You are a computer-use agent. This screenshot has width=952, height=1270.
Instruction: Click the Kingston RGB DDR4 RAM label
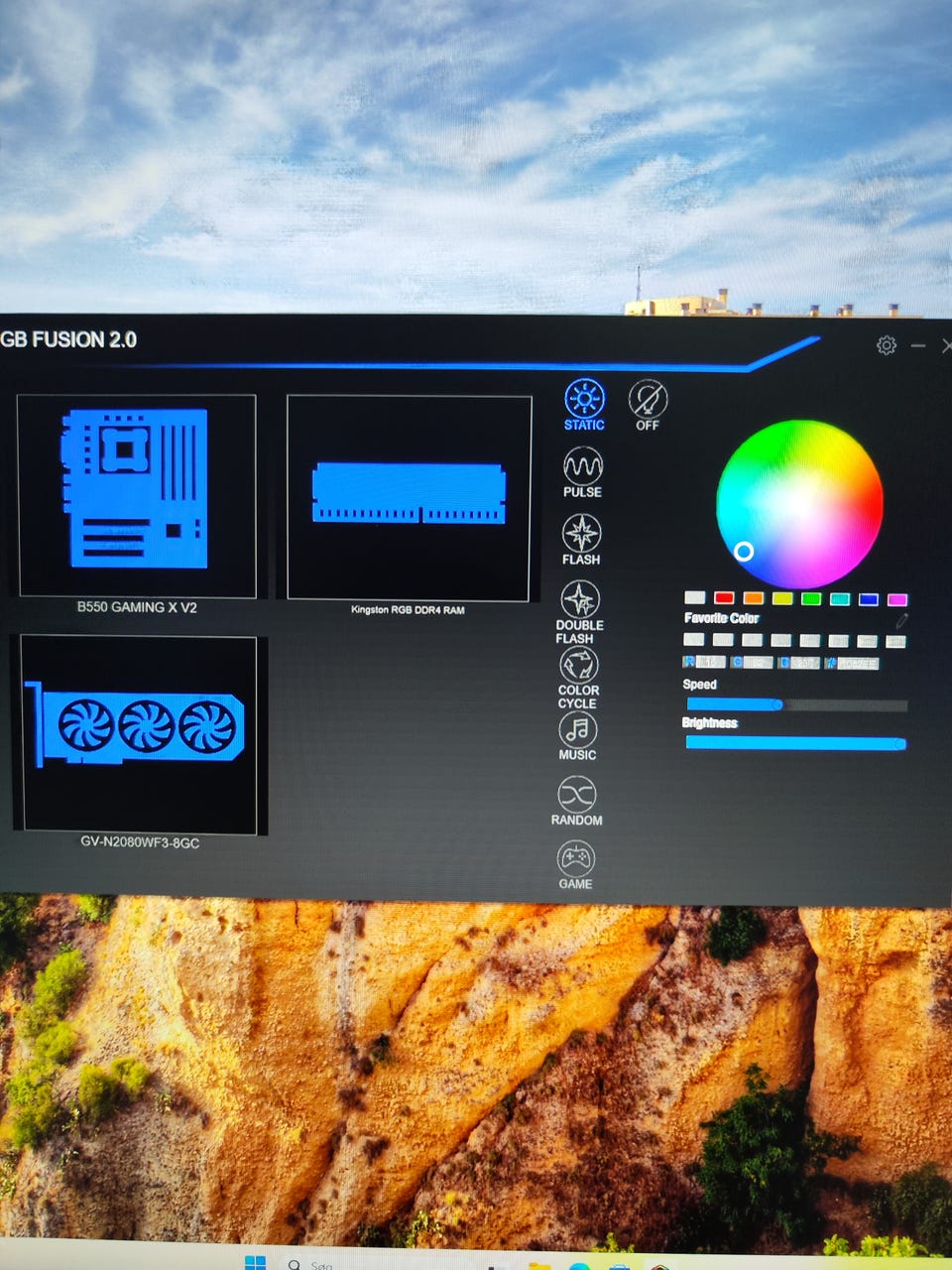point(408,609)
